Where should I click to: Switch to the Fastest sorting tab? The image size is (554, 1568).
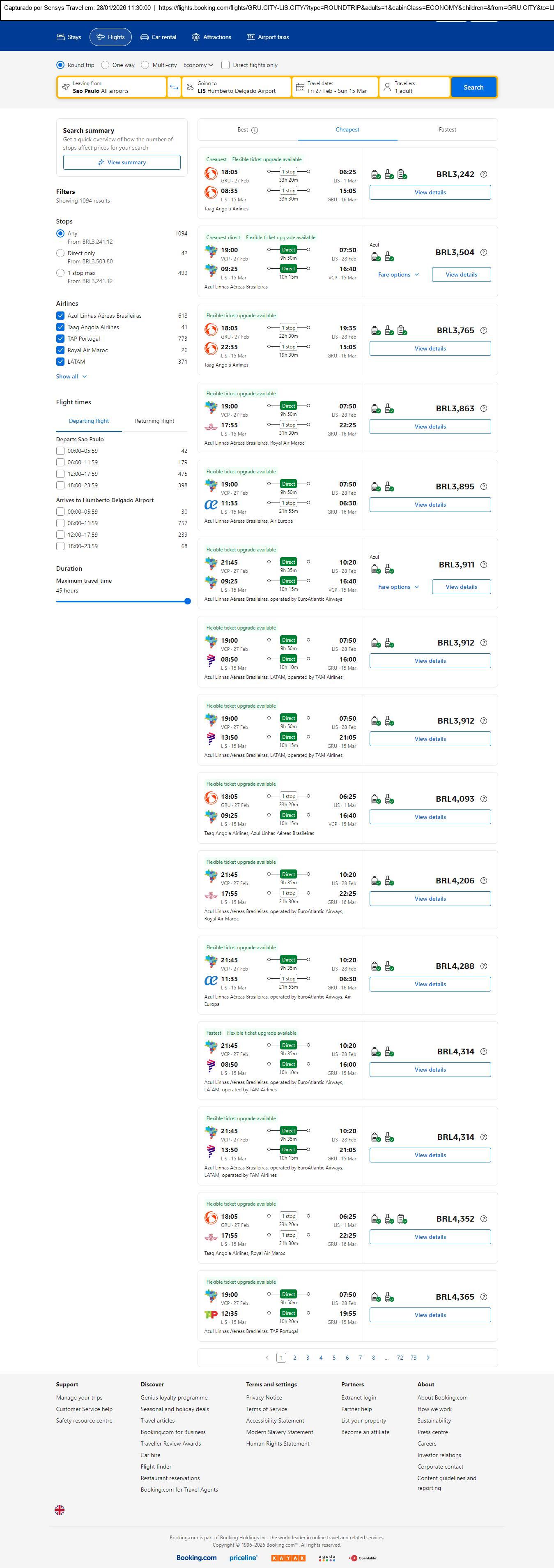coord(447,130)
